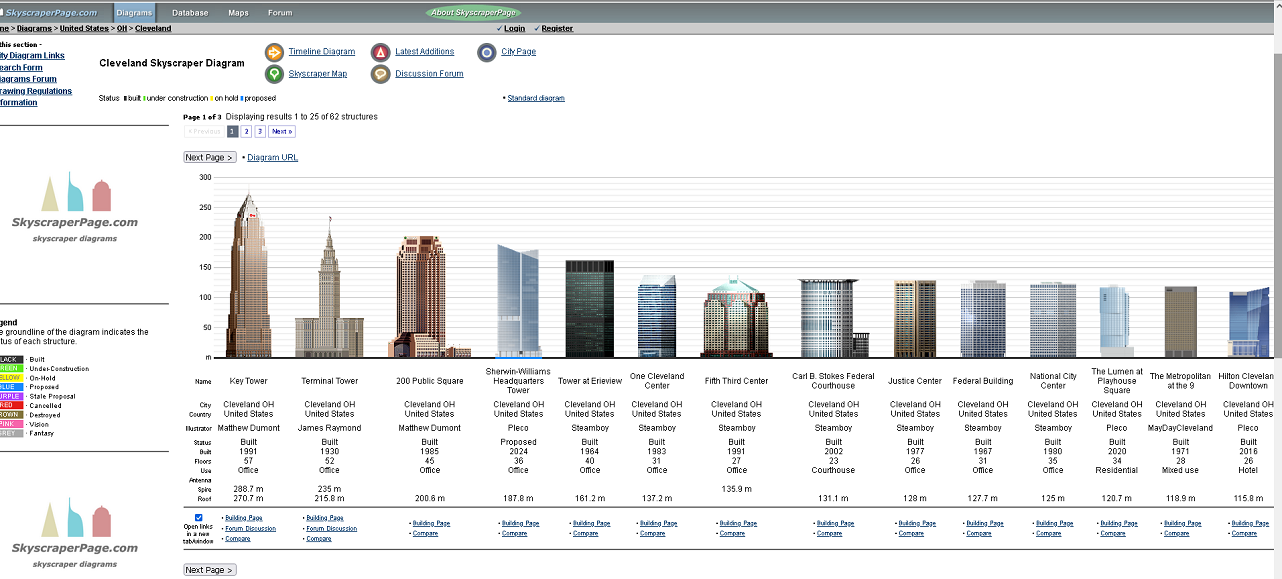Click the blue Proposed legend swatch
Image resolution: width=1282 pixels, height=579 pixels.
[x=9, y=386]
